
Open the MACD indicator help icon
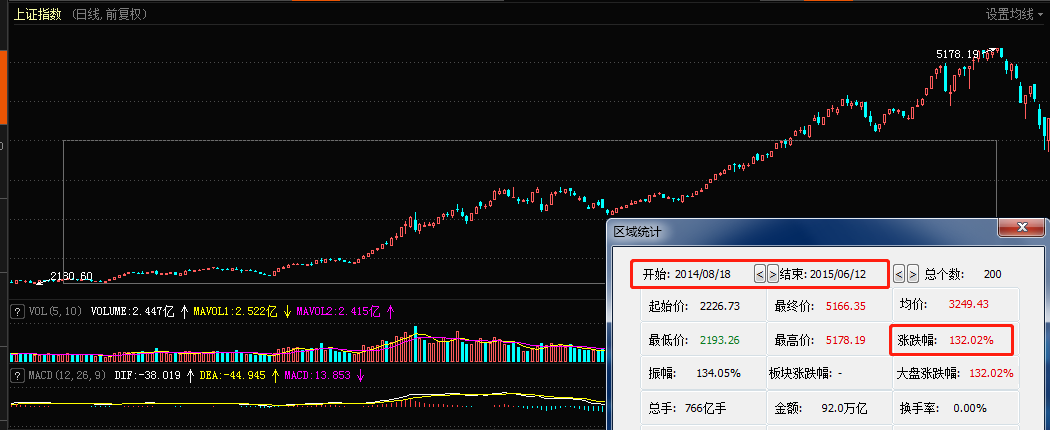(x=16, y=375)
